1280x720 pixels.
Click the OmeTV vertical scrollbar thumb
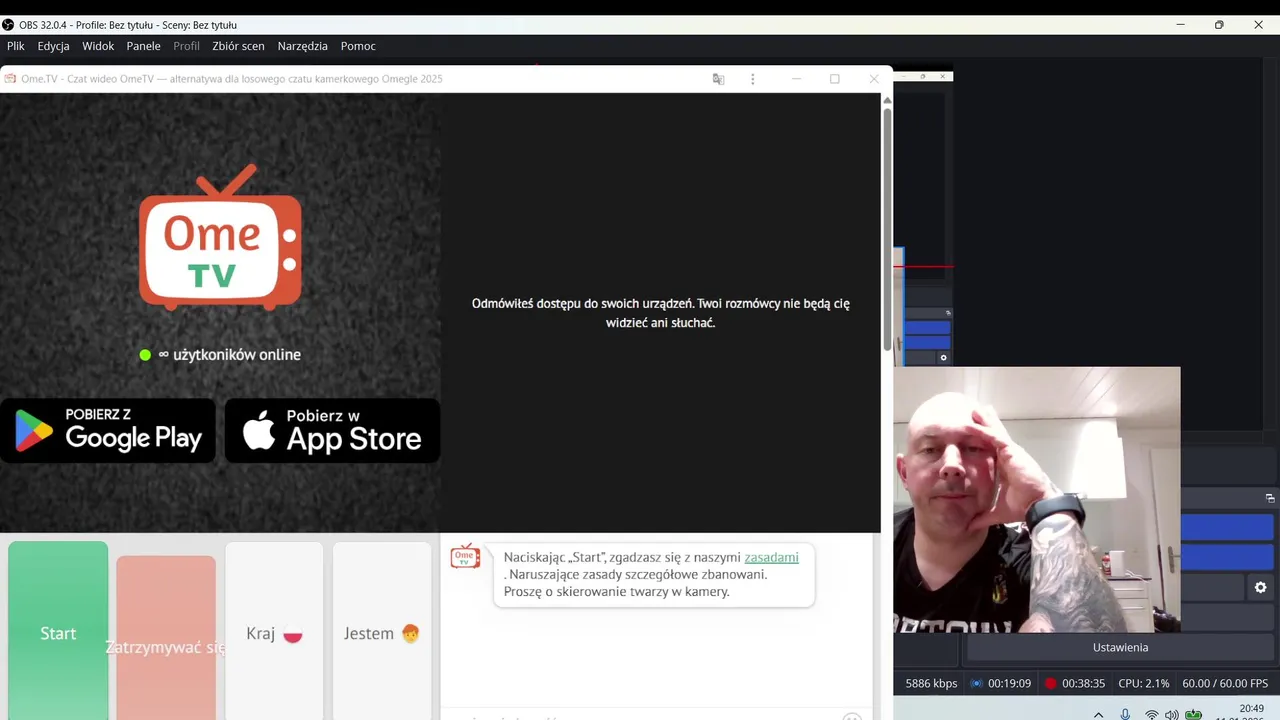click(886, 230)
